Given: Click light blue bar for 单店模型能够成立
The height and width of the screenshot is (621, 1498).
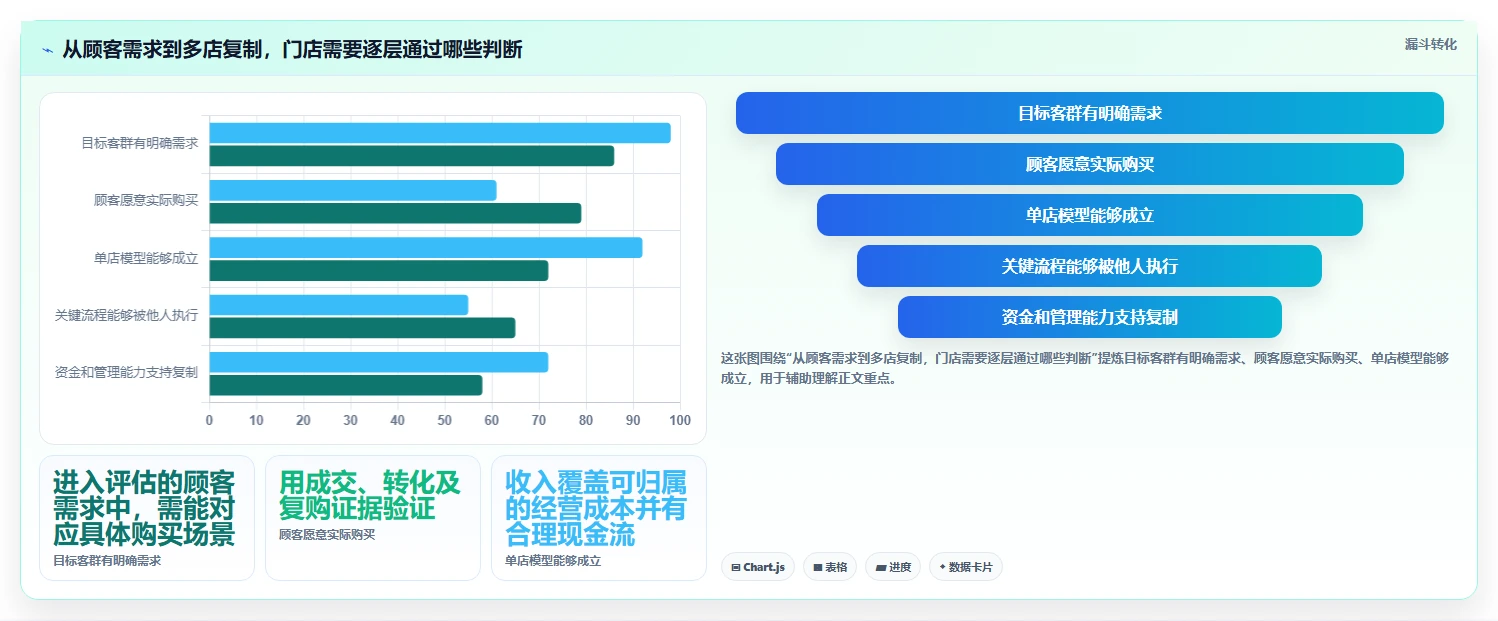Looking at the screenshot, I should tap(426, 247).
